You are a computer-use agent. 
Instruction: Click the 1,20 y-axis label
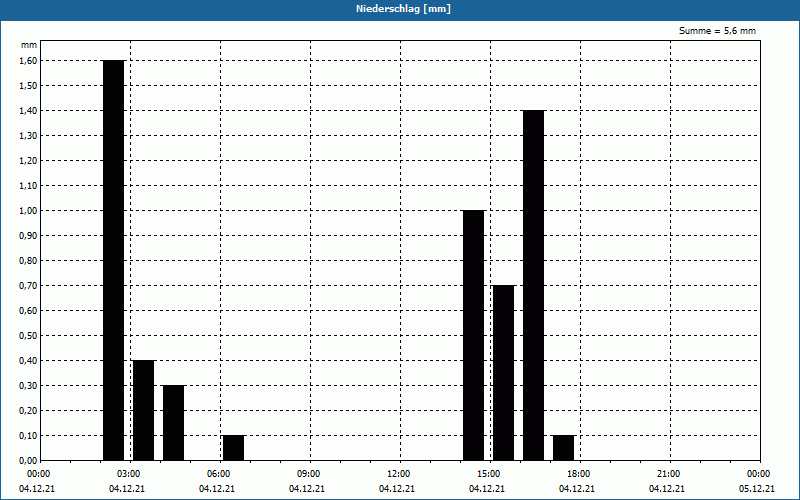tap(28, 160)
